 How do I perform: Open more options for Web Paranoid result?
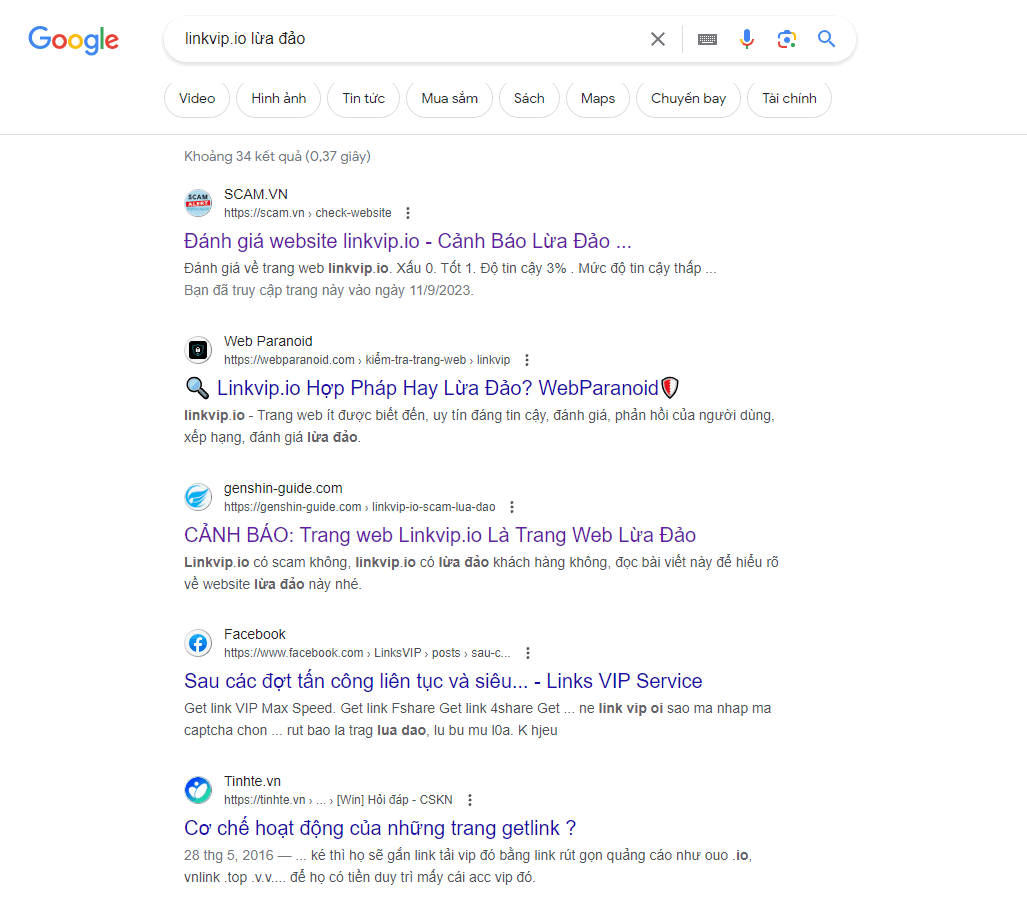pos(527,360)
